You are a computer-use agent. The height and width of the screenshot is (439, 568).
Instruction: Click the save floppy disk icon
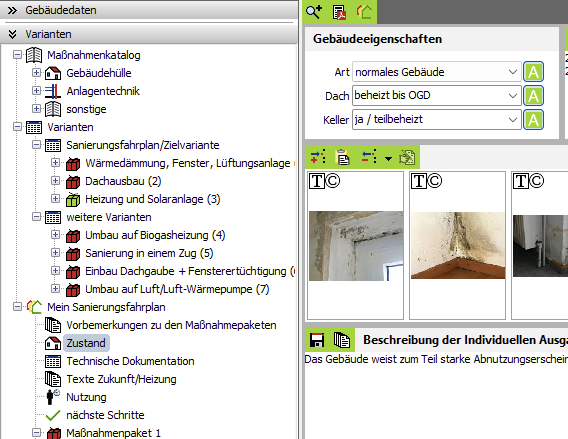(x=317, y=340)
